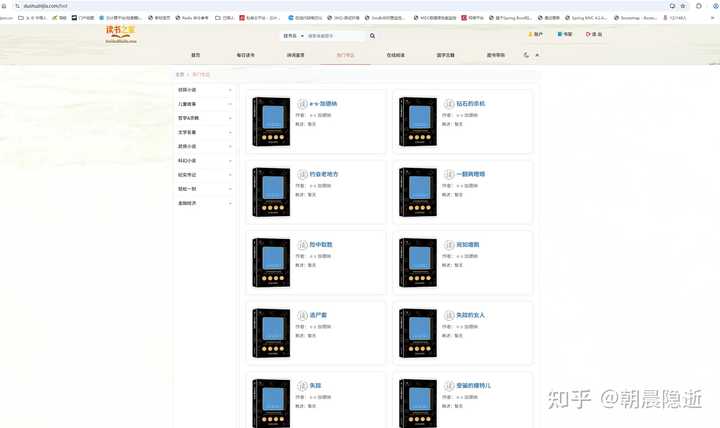The height and width of the screenshot is (428, 720).
Task: Click the magnifier search icon
Action: [x=372, y=36]
